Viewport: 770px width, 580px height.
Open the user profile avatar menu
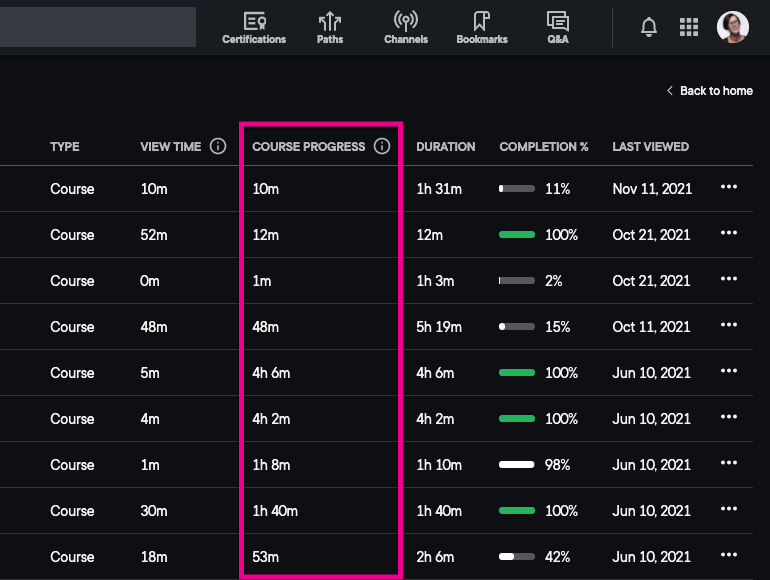(x=732, y=27)
